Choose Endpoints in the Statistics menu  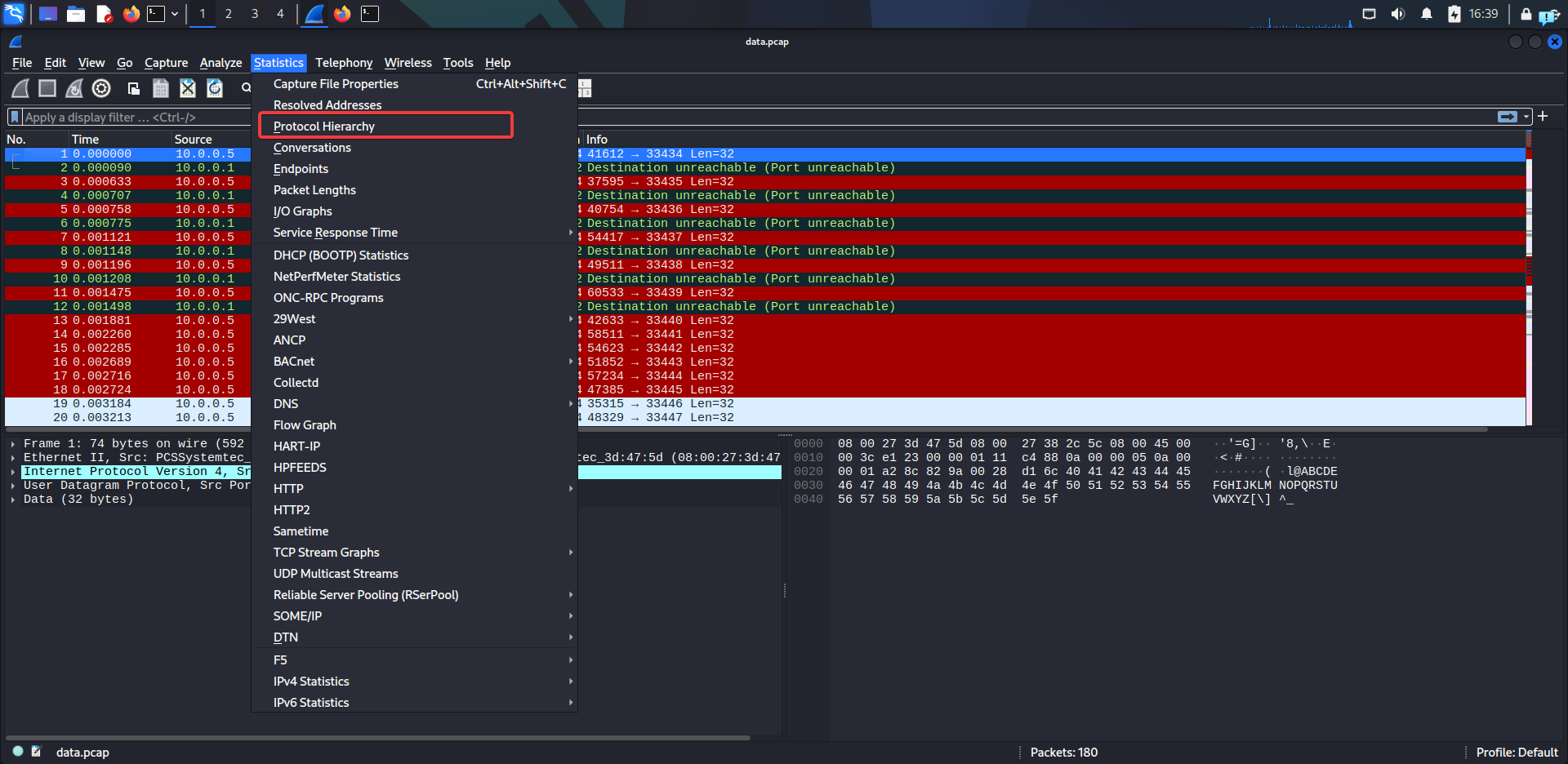pyautogui.click(x=414, y=169)
